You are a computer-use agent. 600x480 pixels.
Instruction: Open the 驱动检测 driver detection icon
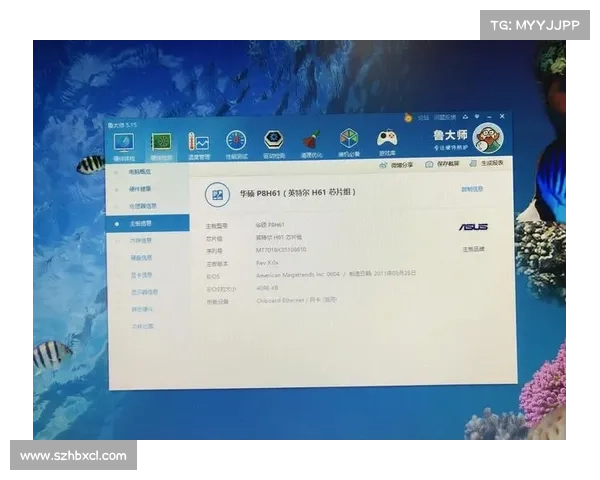point(273,141)
